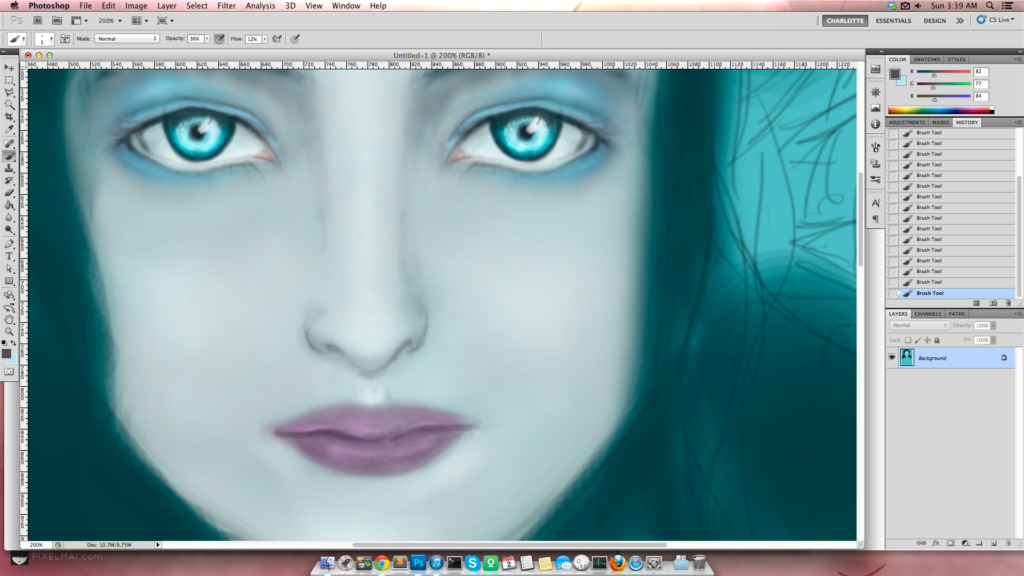Open the Image menu
Viewport: 1024px width, 576px height.
[x=136, y=6]
